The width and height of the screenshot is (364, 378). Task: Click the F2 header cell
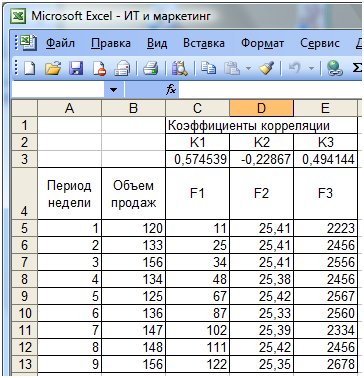click(261, 193)
